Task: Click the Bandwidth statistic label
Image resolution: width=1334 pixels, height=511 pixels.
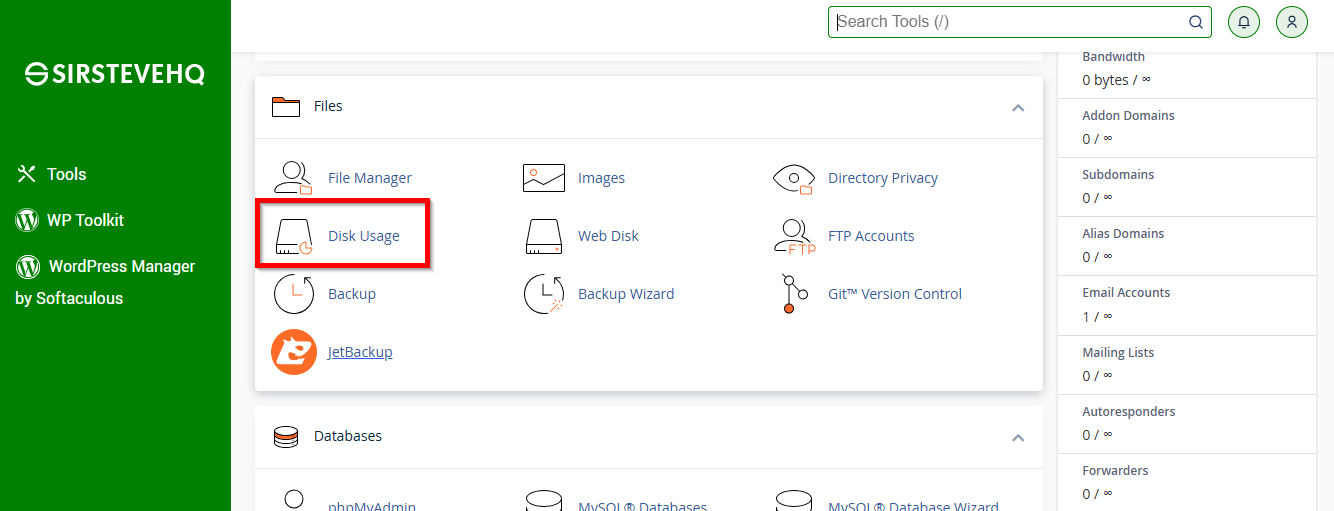Action: click(x=1113, y=57)
